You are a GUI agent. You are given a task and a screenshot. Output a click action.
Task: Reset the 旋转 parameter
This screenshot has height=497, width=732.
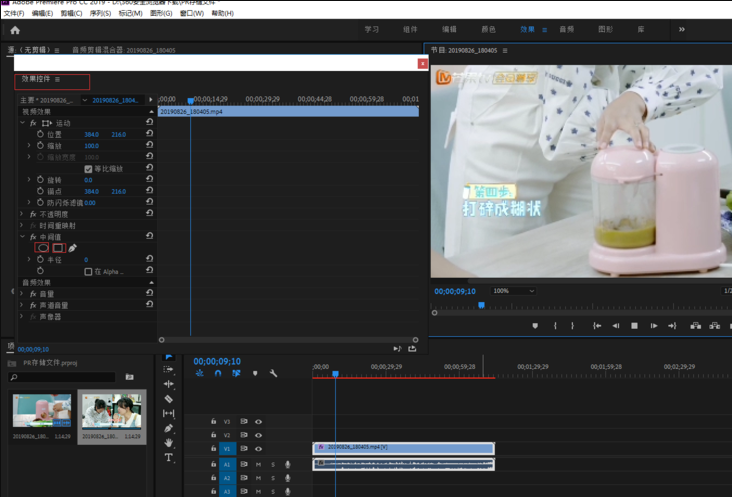click(149, 179)
